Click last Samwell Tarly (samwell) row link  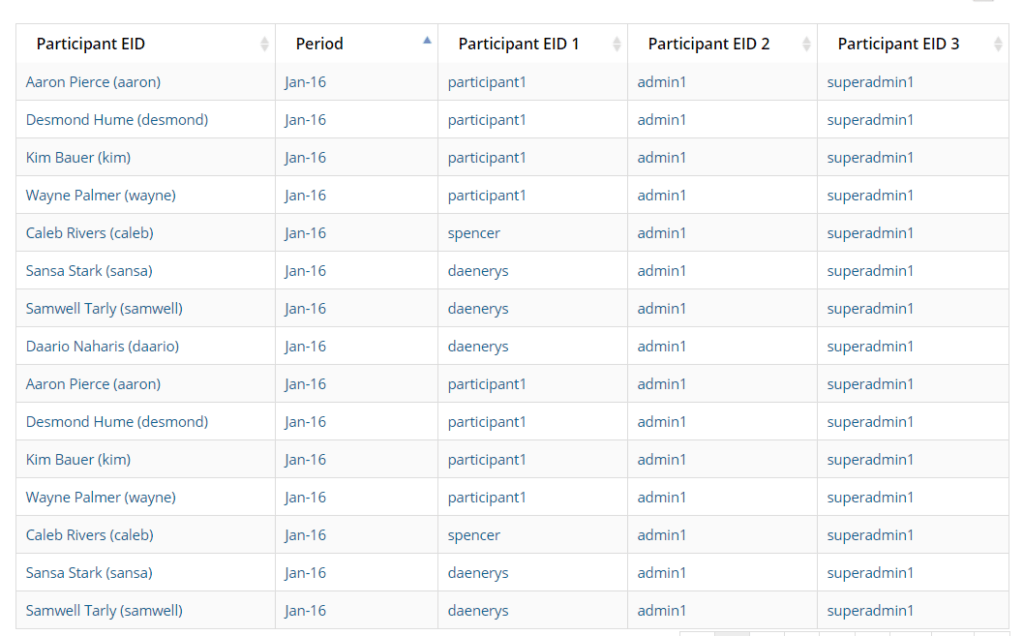tap(104, 610)
